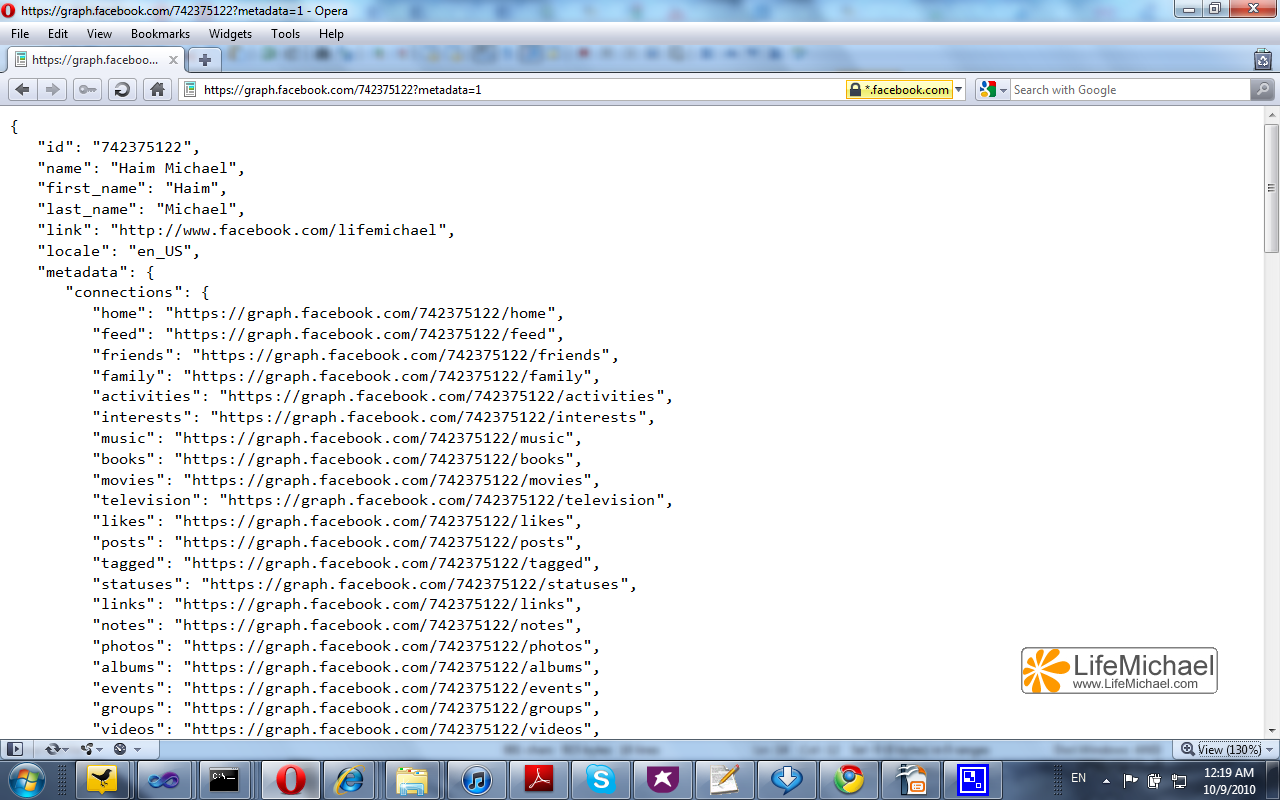Click the page icon in the address bar

(x=190, y=90)
